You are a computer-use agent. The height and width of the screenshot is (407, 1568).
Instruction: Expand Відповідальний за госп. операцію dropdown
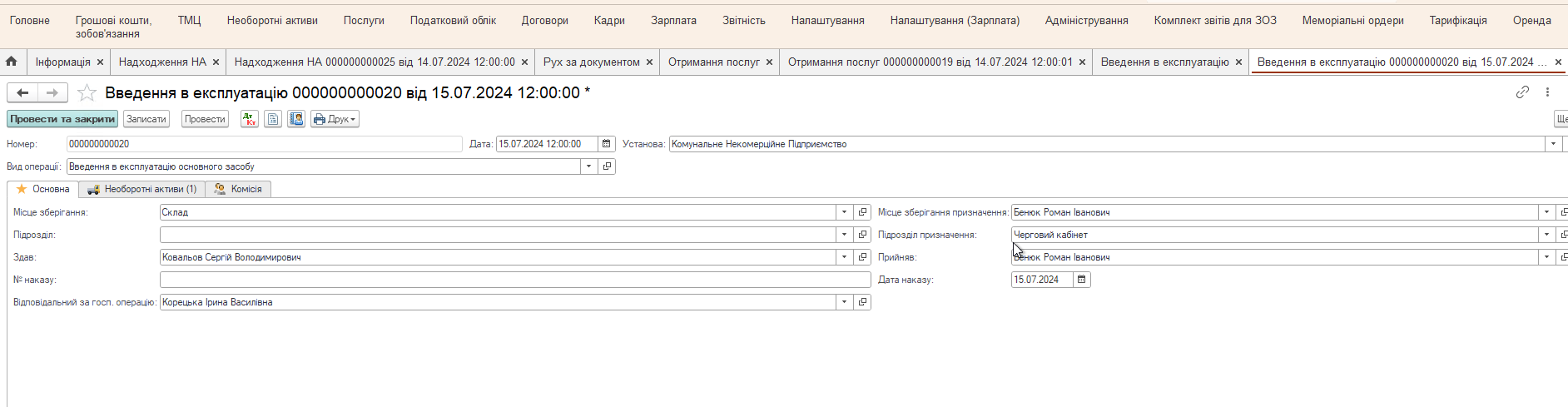844,302
